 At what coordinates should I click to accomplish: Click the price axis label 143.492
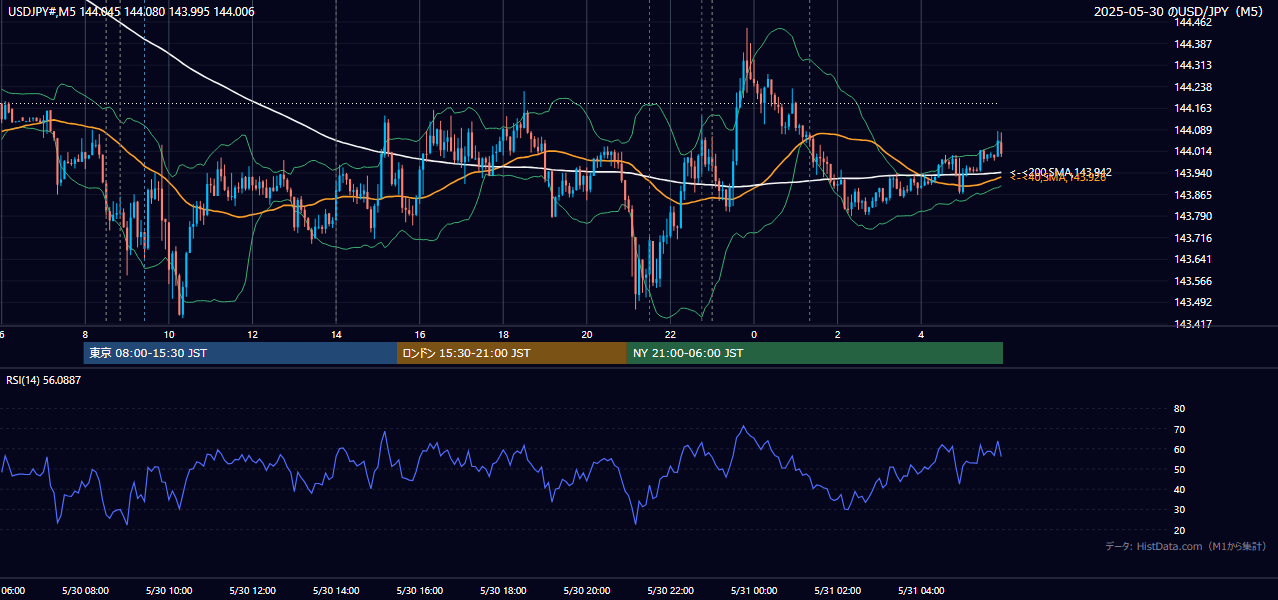[x=1194, y=302]
